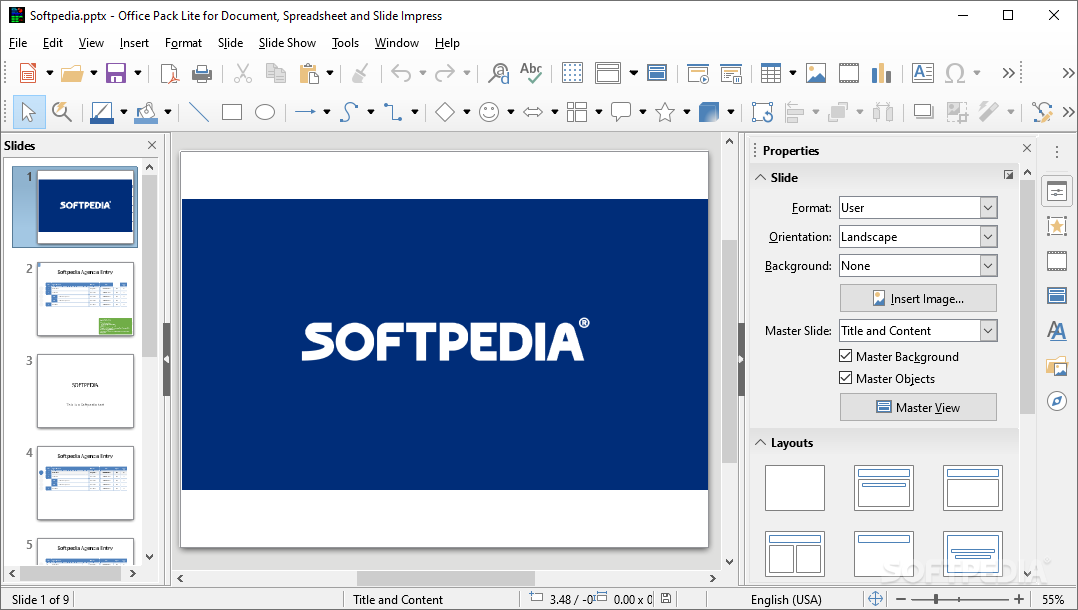Open Find and Replace icon

tap(498, 73)
